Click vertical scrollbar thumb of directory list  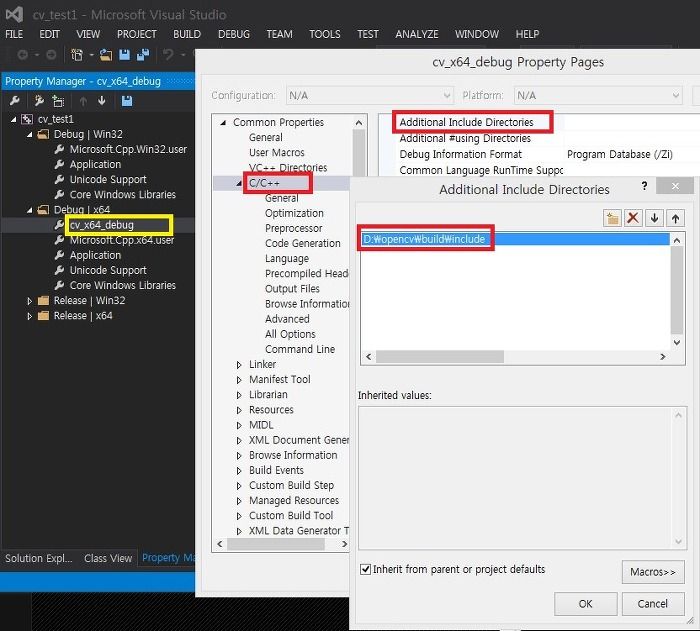coord(677,289)
